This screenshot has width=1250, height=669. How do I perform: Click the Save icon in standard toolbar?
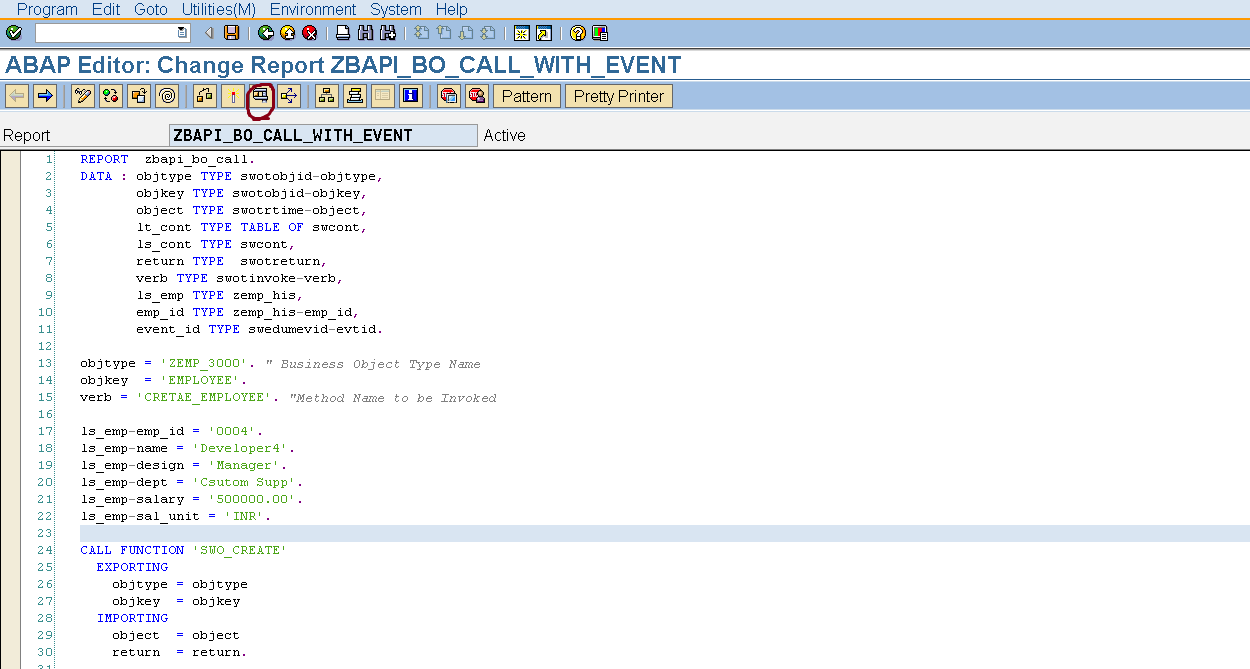click(232, 33)
